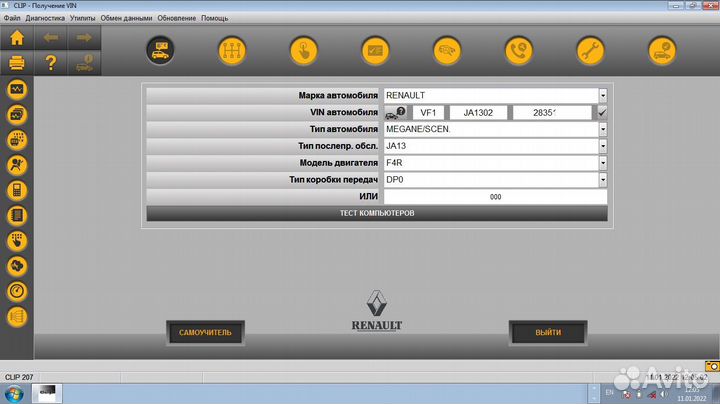Click the VIN field containing 2835
This screenshot has width=720, height=404.
point(552,112)
